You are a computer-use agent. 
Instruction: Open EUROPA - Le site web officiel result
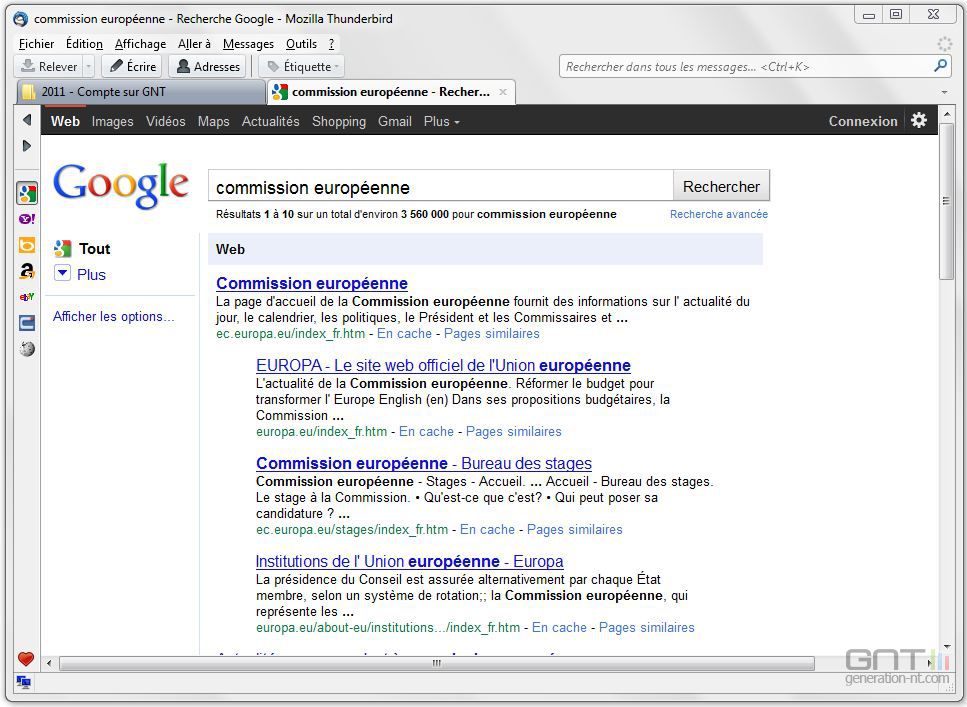tap(443, 365)
